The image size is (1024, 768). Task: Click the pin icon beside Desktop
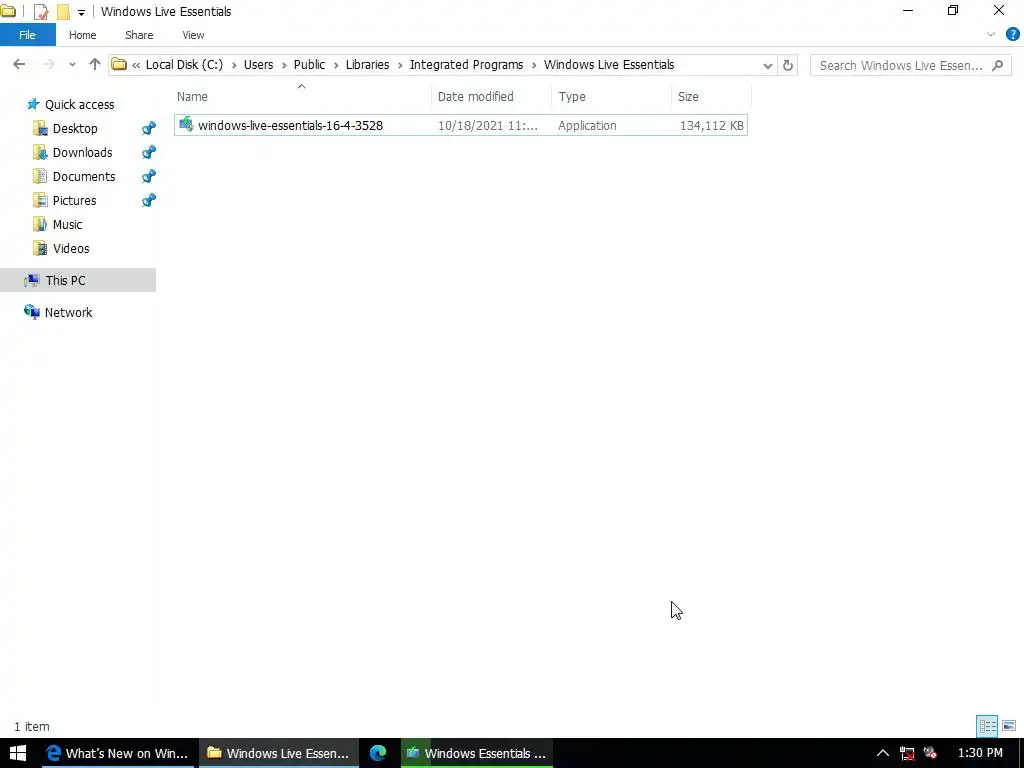[x=149, y=129]
